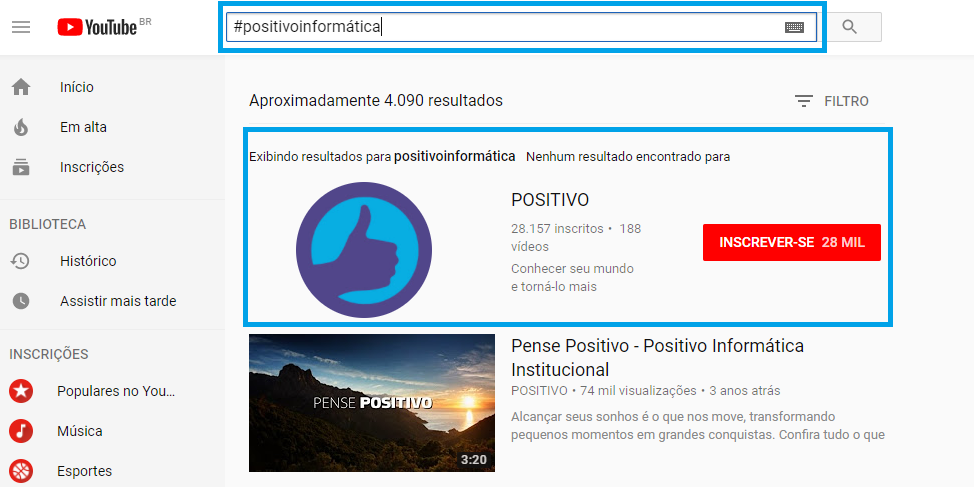Click the Populares no YouTube star icon
The height and width of the screenshot is (487, 974).
pyautogui.click(x=21, y=391)
